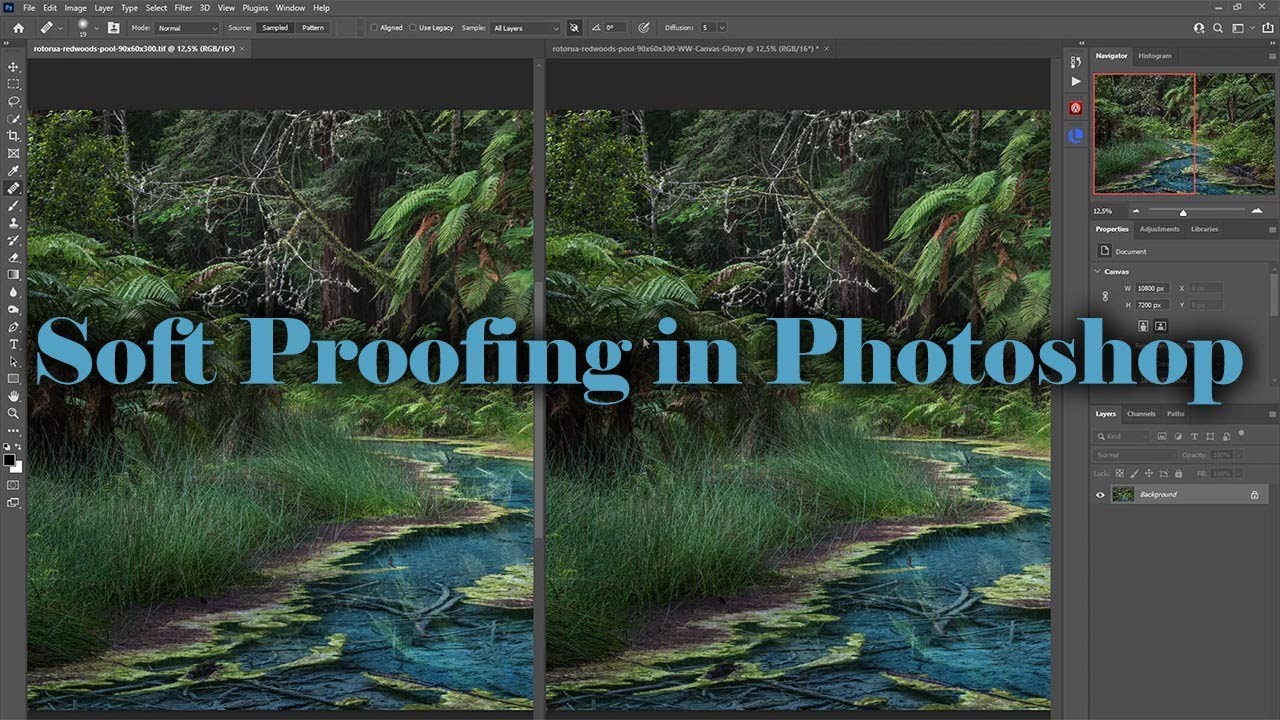1280x720 pixels.
Task: Click the Navigator zoom-in mountains button
Action: click(1256, 211)
